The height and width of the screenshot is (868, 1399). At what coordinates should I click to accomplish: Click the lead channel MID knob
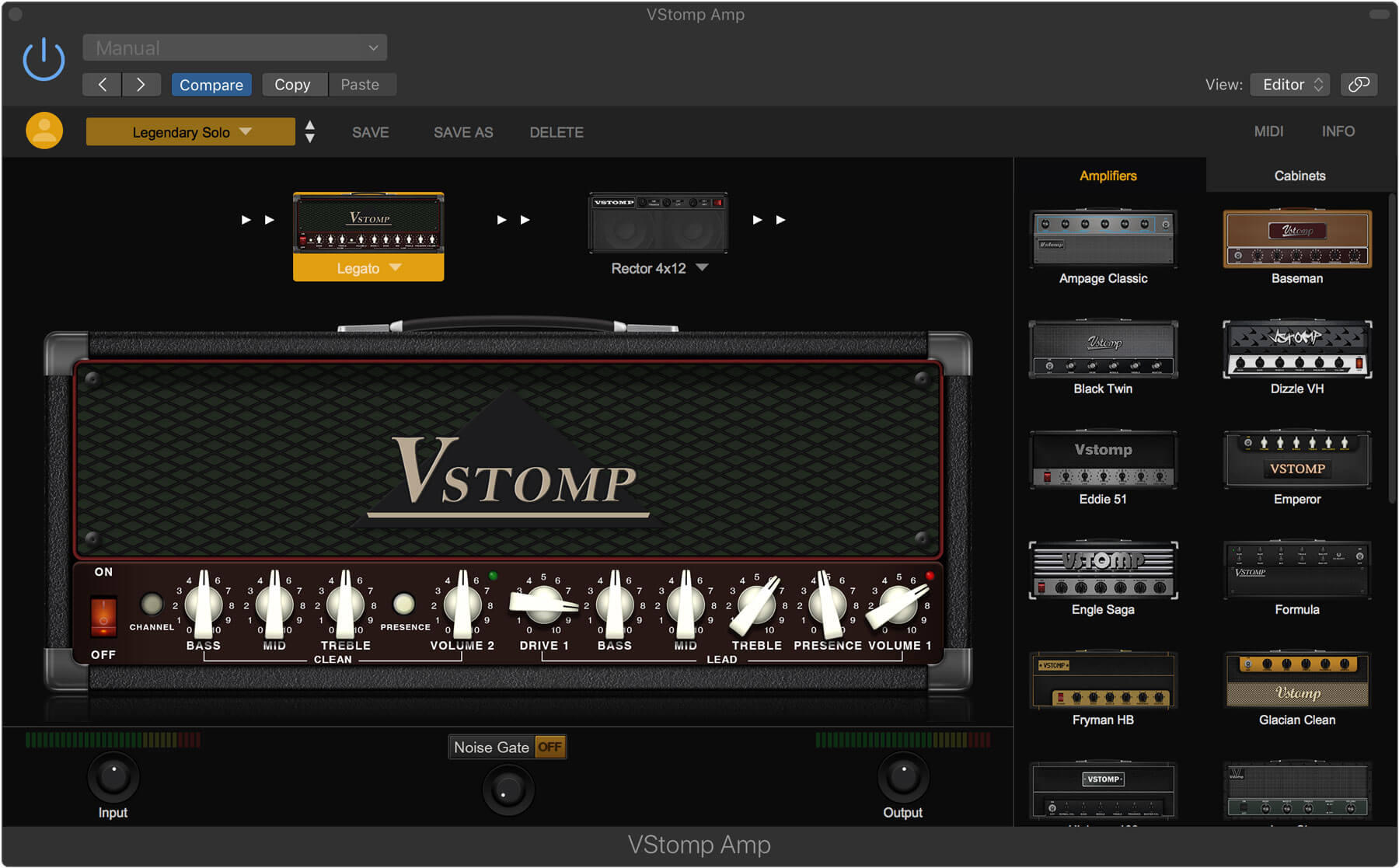tap(686, 605)
